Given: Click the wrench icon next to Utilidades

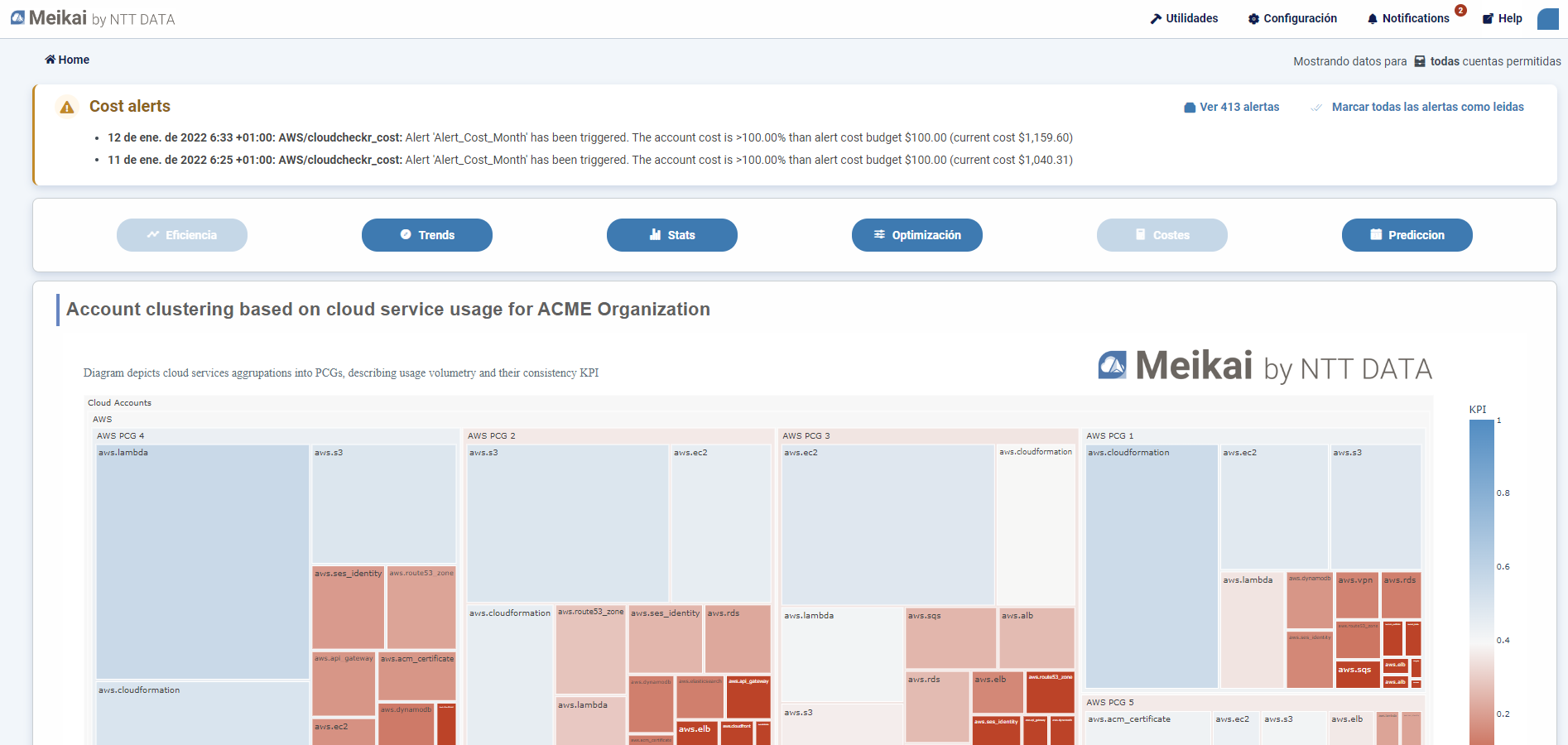Looking at the screenshot, I should coord(1156,18).
